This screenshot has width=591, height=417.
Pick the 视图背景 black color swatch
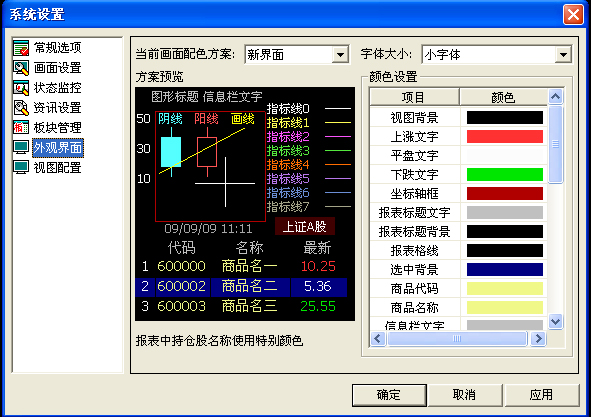(x=505, y=118)
